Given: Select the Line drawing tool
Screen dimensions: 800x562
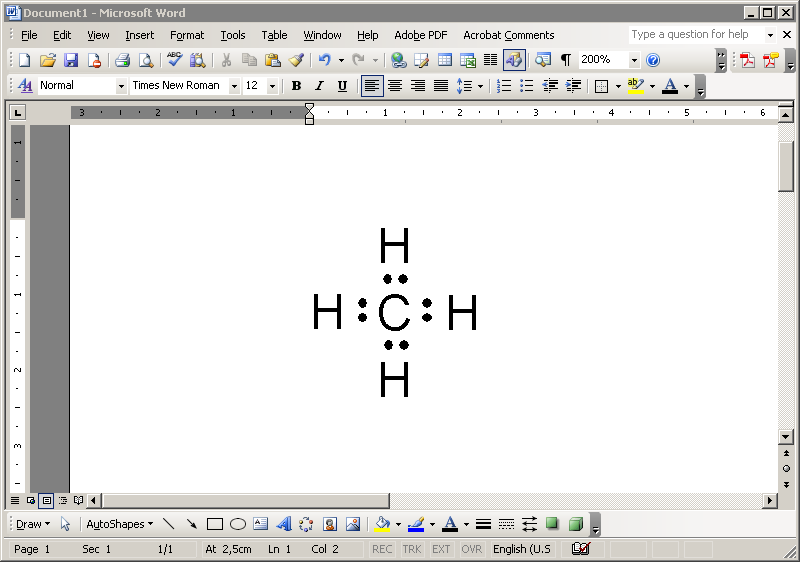Looking at the screenshot, I should [x=168, y=524].
